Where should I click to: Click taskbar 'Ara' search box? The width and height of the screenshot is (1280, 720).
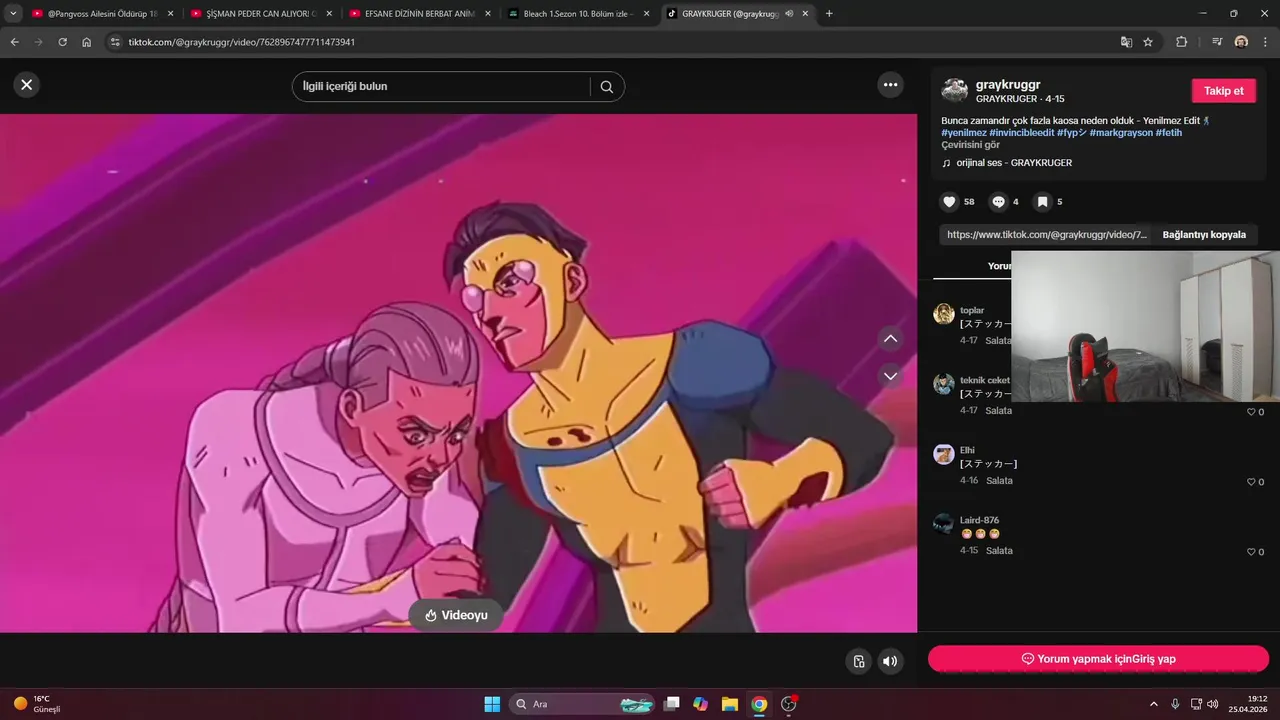(x=583, y=704)
